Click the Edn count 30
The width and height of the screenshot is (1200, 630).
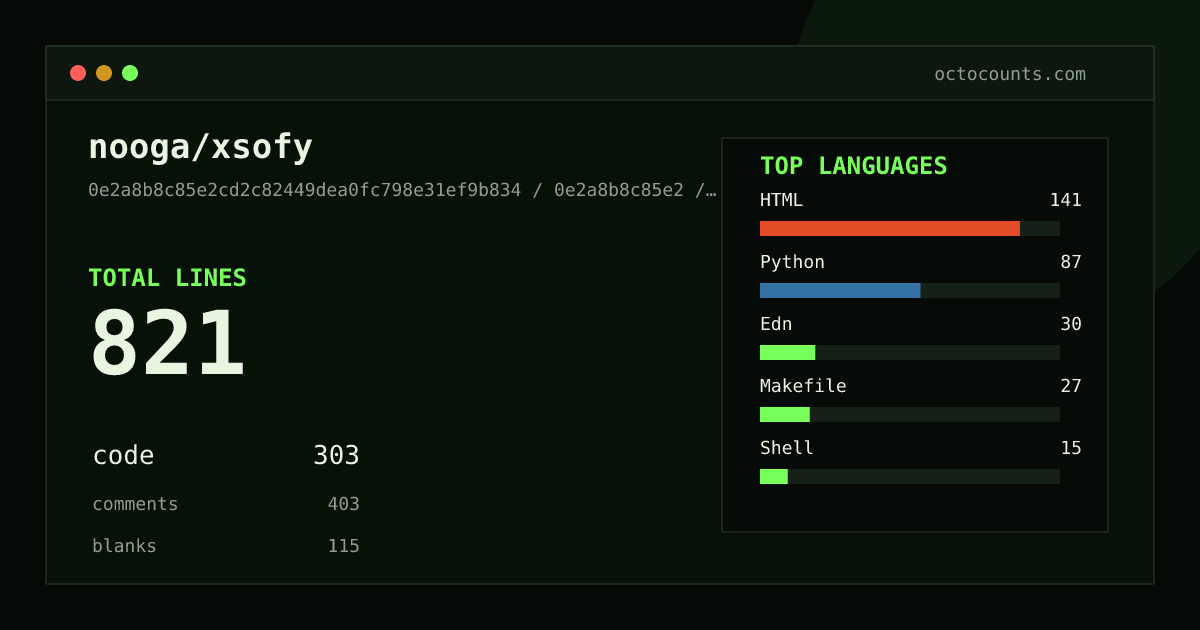tap(1071, 324)
